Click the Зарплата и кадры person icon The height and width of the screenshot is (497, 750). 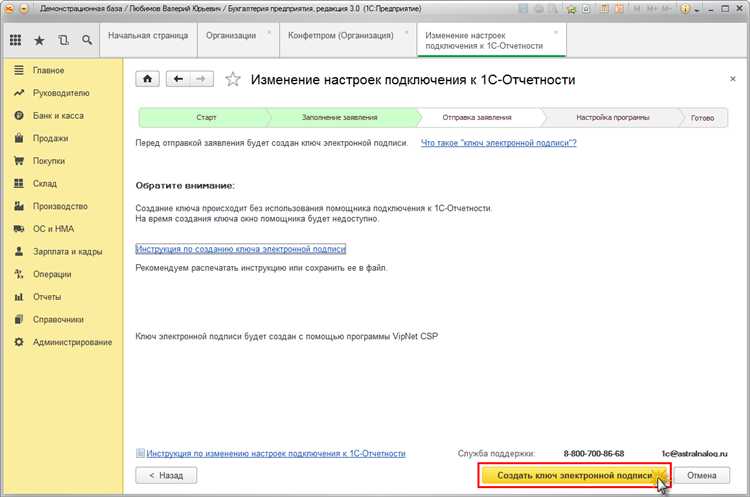pyautogui.click(x=19, y=251)
